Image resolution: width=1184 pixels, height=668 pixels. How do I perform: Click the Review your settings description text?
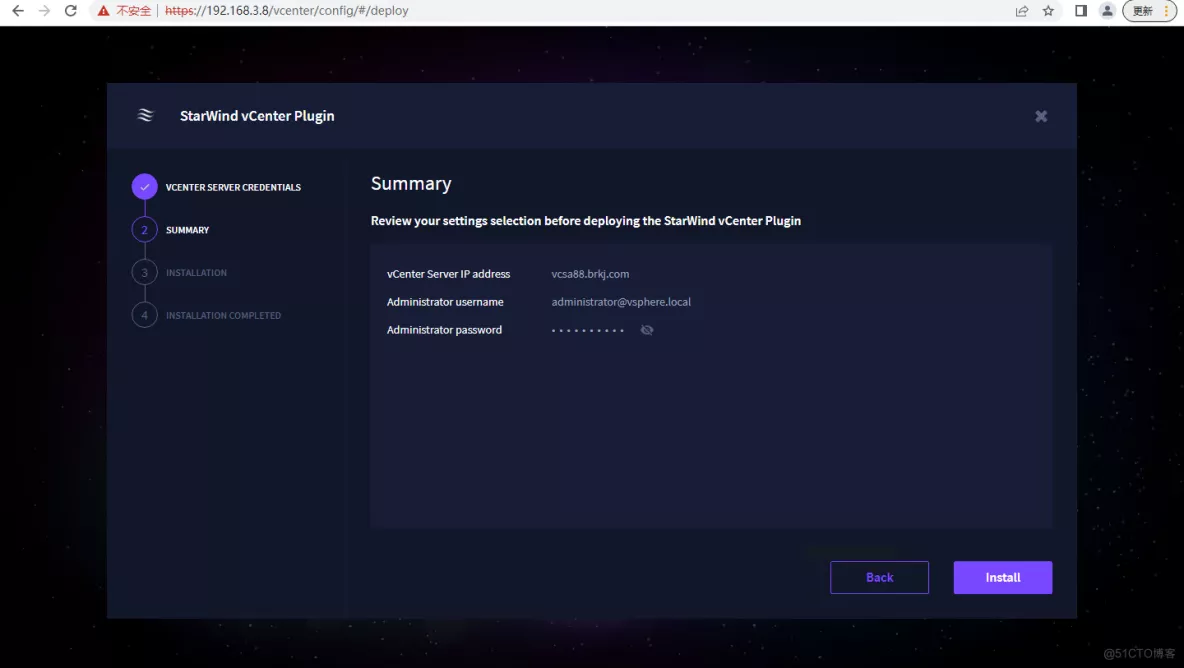(586, 221)
